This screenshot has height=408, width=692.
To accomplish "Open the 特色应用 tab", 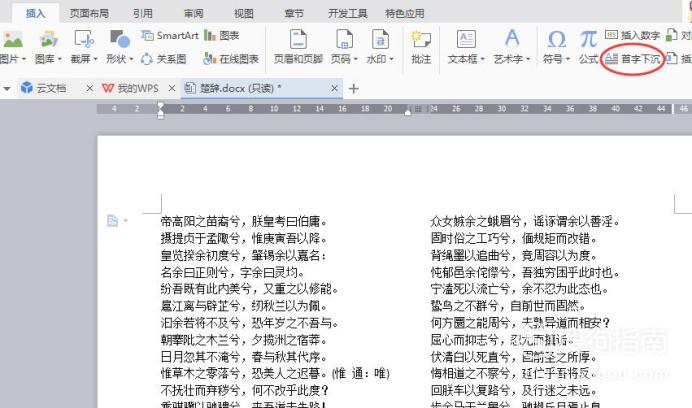I will pos(405,14).
